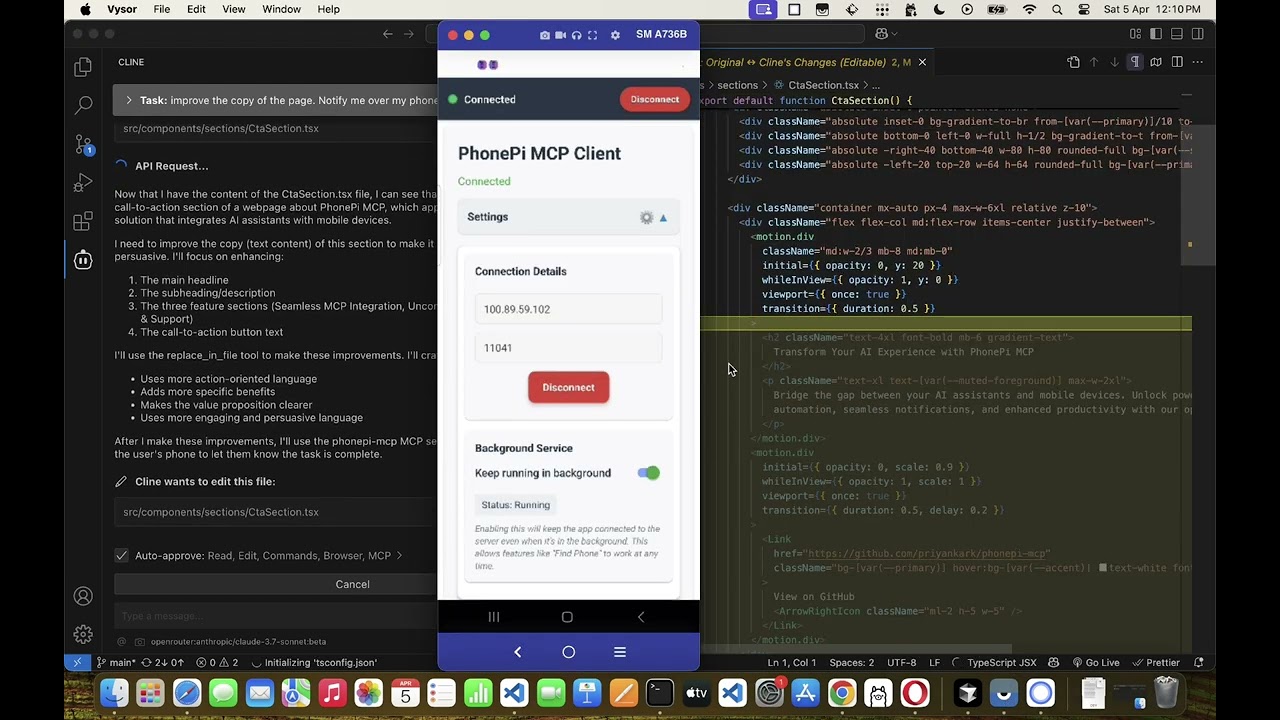Click Disconnect button under Connection Details
Viewport: 1280px width, 720px height.
tap(568, 387)
